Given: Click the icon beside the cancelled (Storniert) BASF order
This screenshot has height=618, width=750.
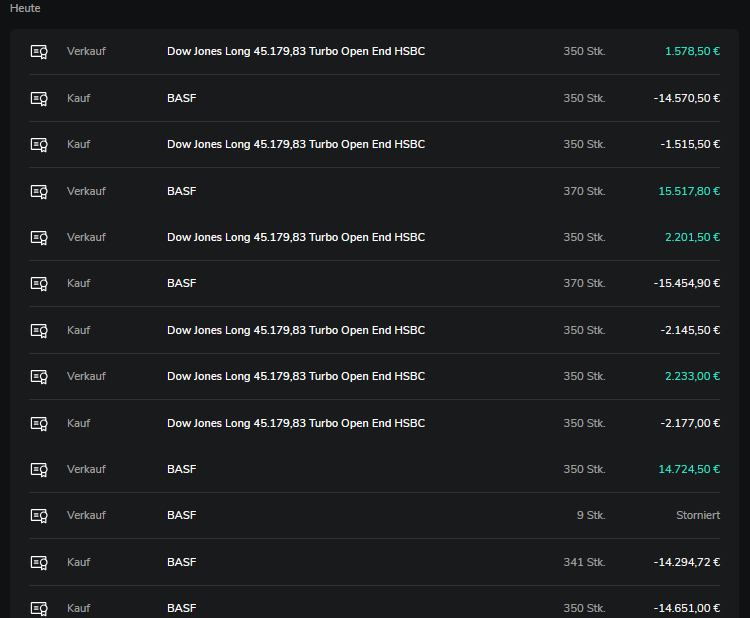Looking at the screenshot, I should coord(39,516).
